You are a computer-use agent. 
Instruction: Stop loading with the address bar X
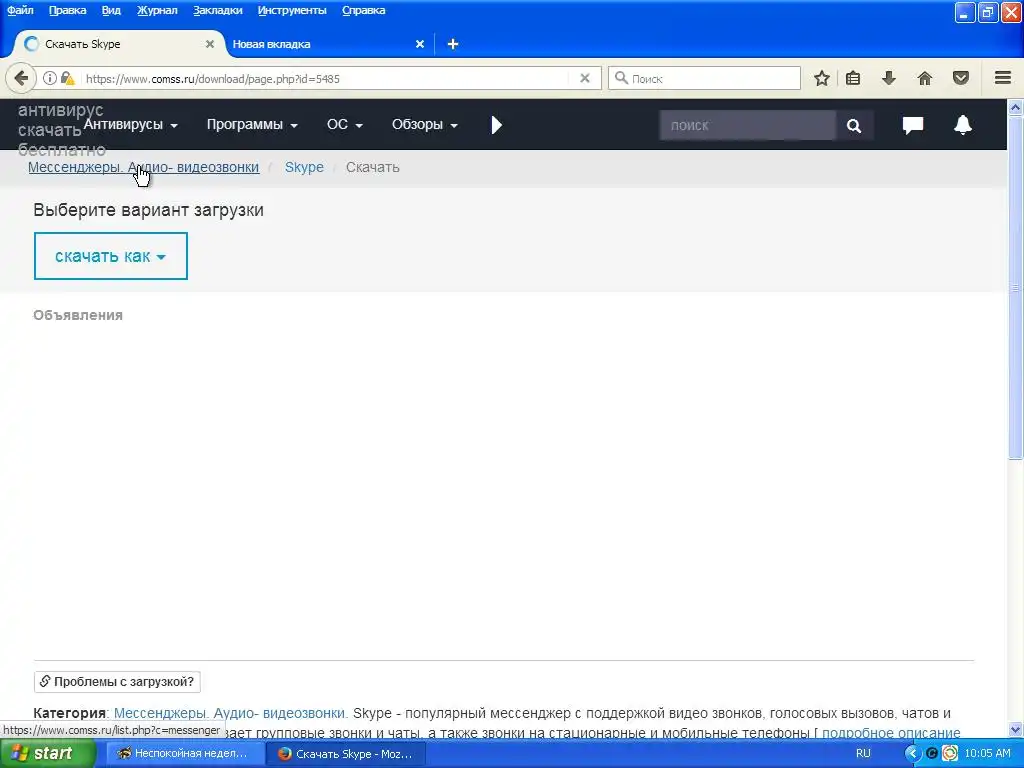click(x=585, y=78)
